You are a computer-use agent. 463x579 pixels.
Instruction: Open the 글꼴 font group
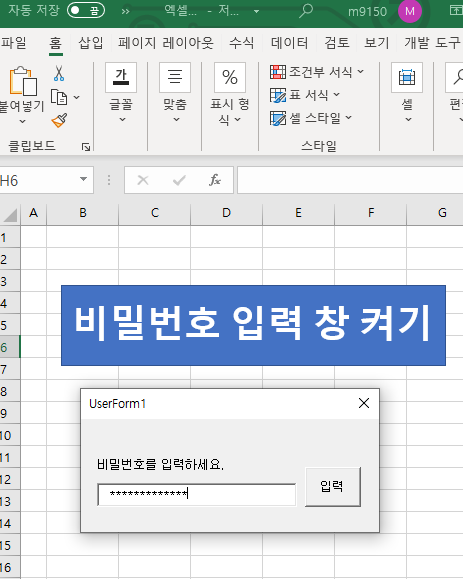[121, 93]
